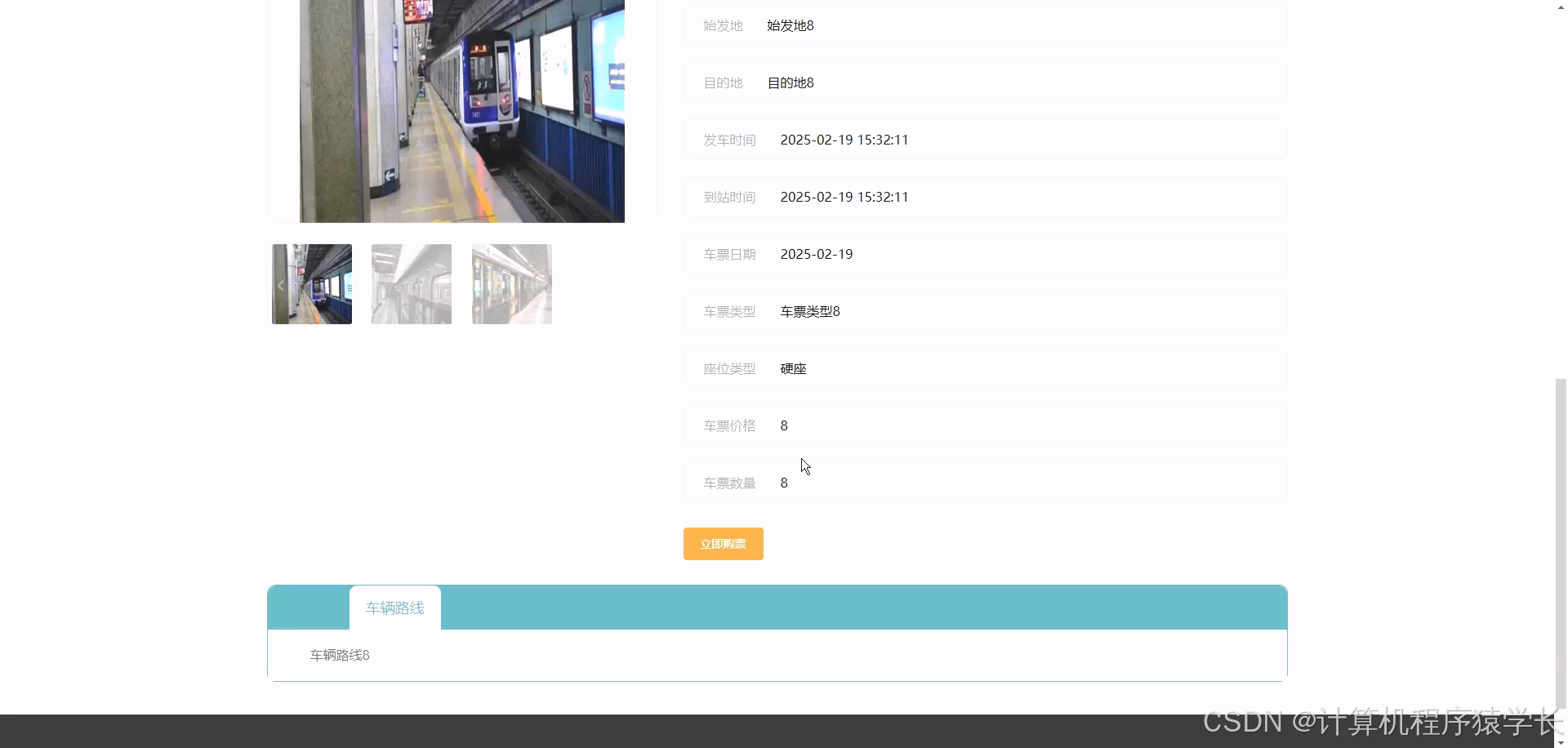Click the 发车时间 departure time value

point(844,140)
